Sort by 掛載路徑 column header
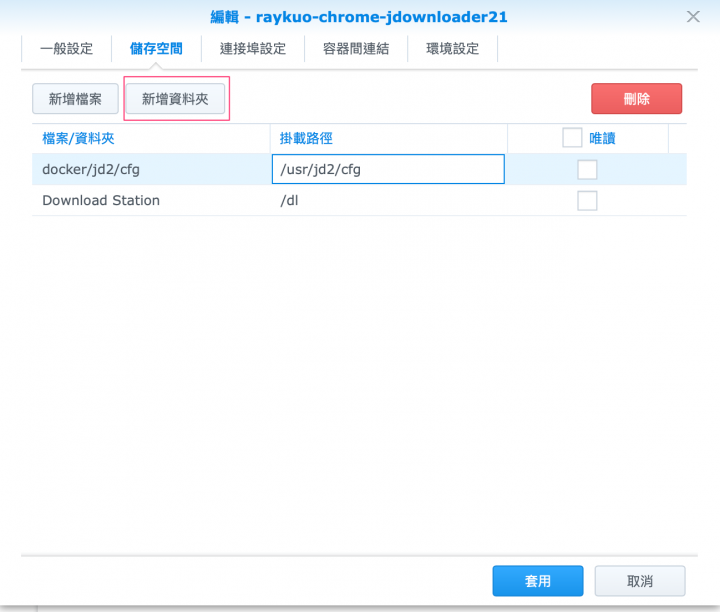The image size is (720, 612). point(389,138)
